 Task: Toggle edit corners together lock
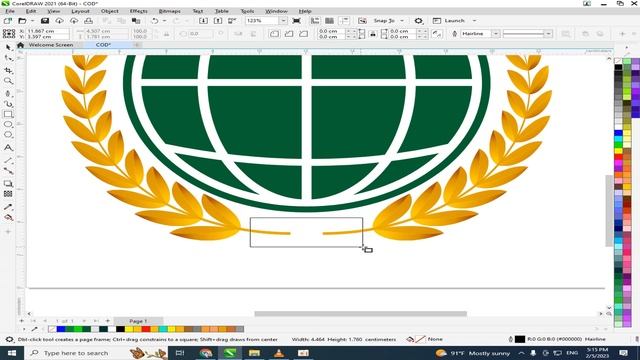[x=373, y=34]
